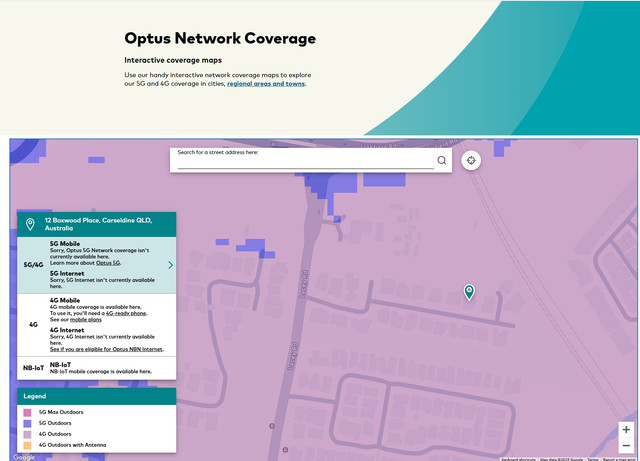This screenshot has width=640, height=461.
Task: Click the upper Lacey Rd label on map
Action: (x=304, y=284)
